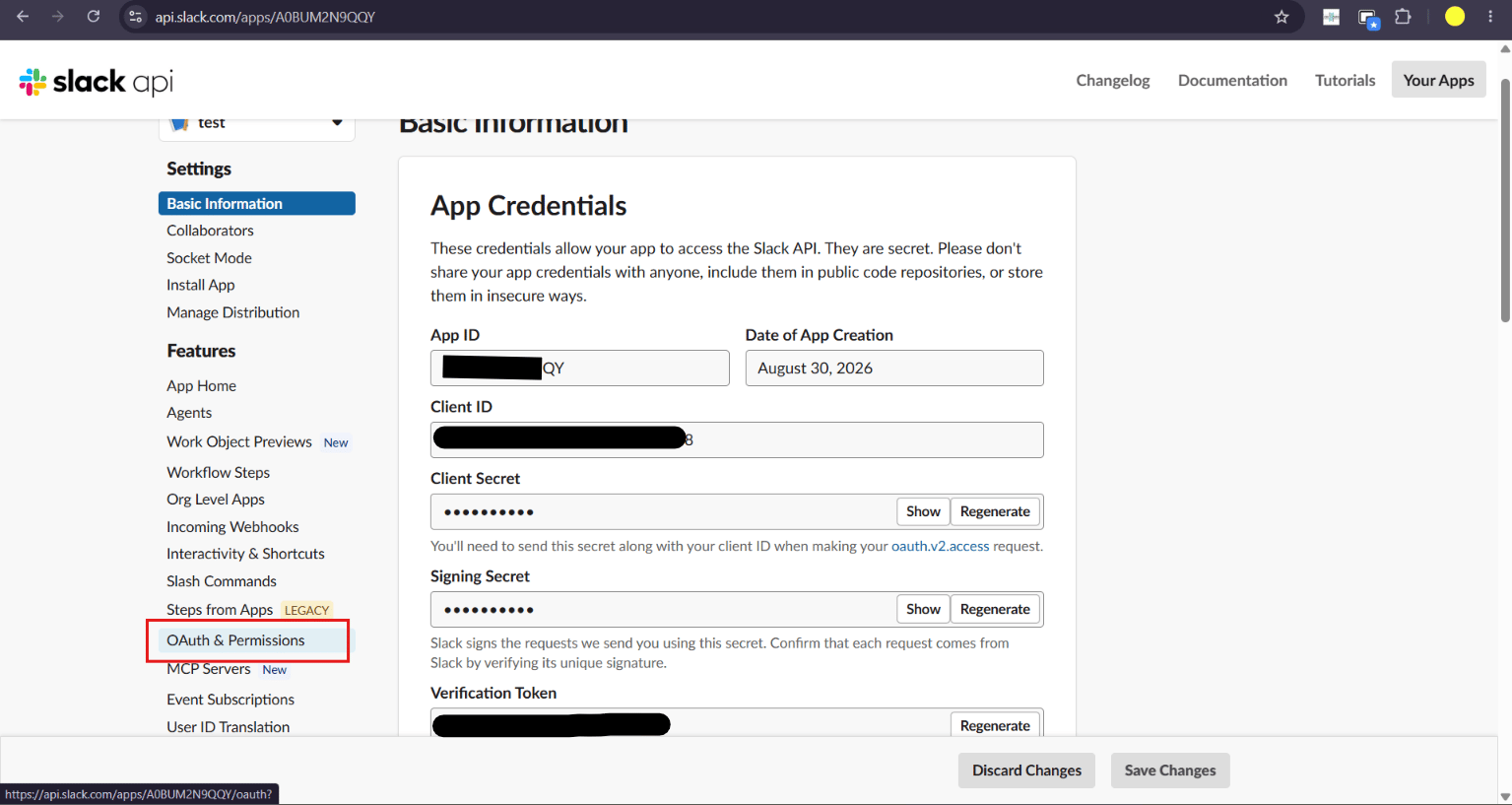The width and height of the screenshot is (1512, 805).
Task: Open OAuth & Permissions page
Action: tap(235, 640)
